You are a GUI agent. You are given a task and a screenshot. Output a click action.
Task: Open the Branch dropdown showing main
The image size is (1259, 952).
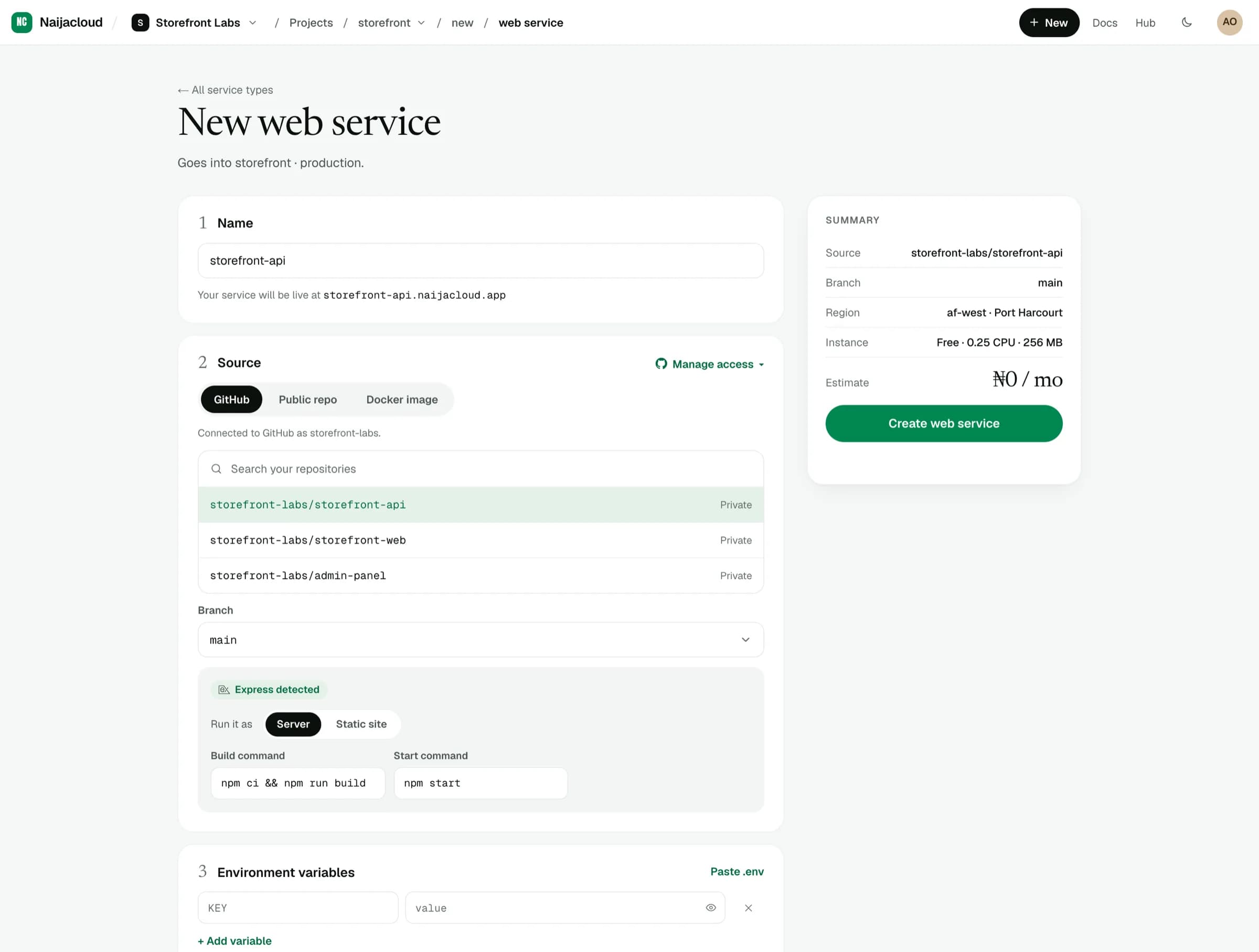tap(481, 639)
